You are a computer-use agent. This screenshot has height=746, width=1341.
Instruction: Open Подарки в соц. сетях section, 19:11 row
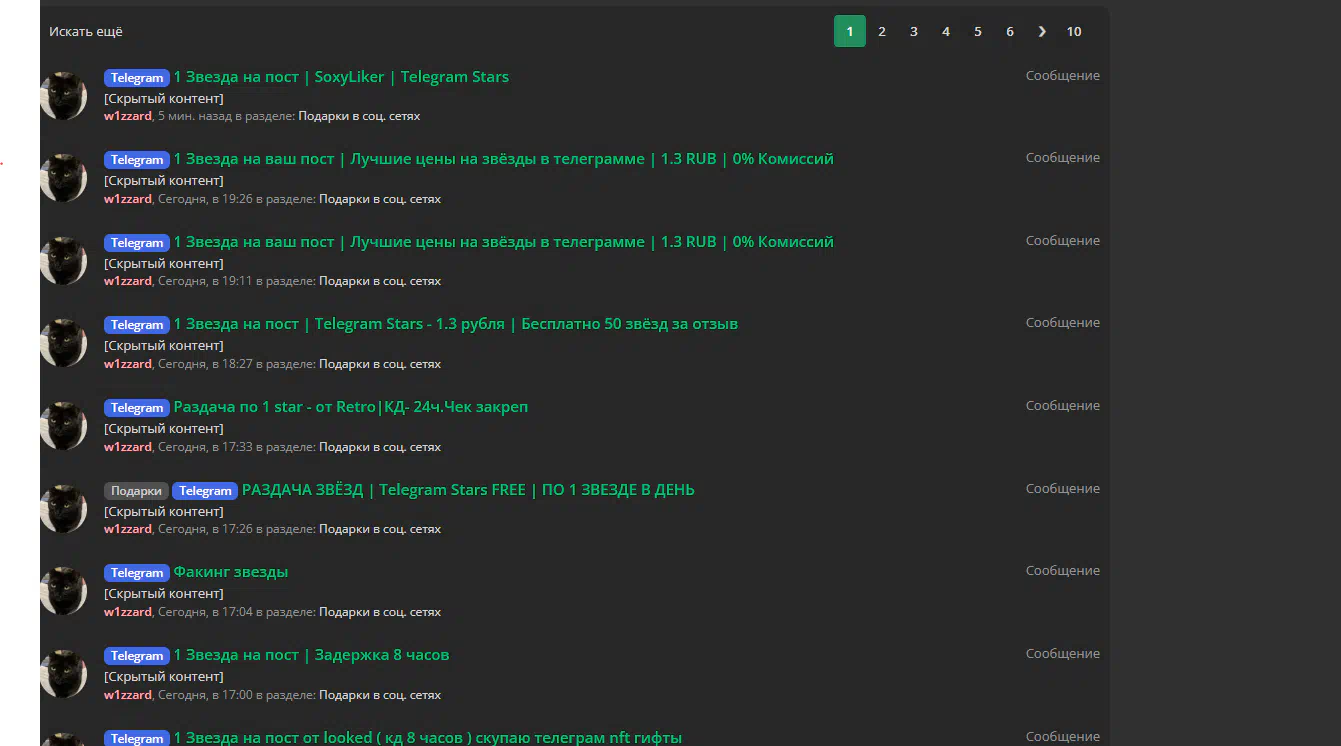coord(380,281)
